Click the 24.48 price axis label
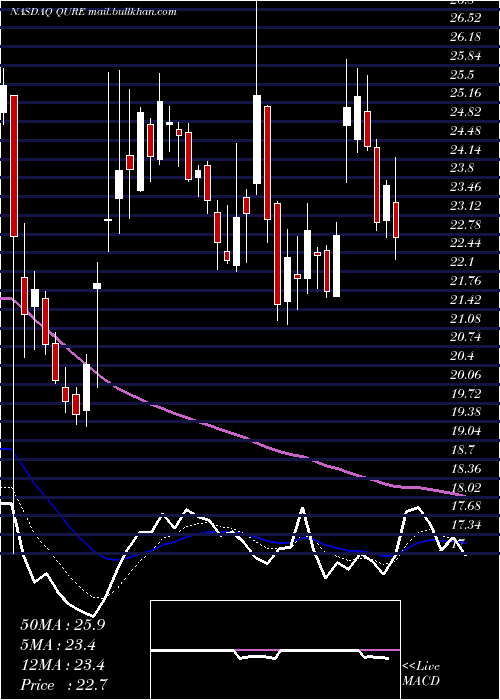The width and height of the screenshot is (500, 700). pyautogui.click(x=465, y=130)
